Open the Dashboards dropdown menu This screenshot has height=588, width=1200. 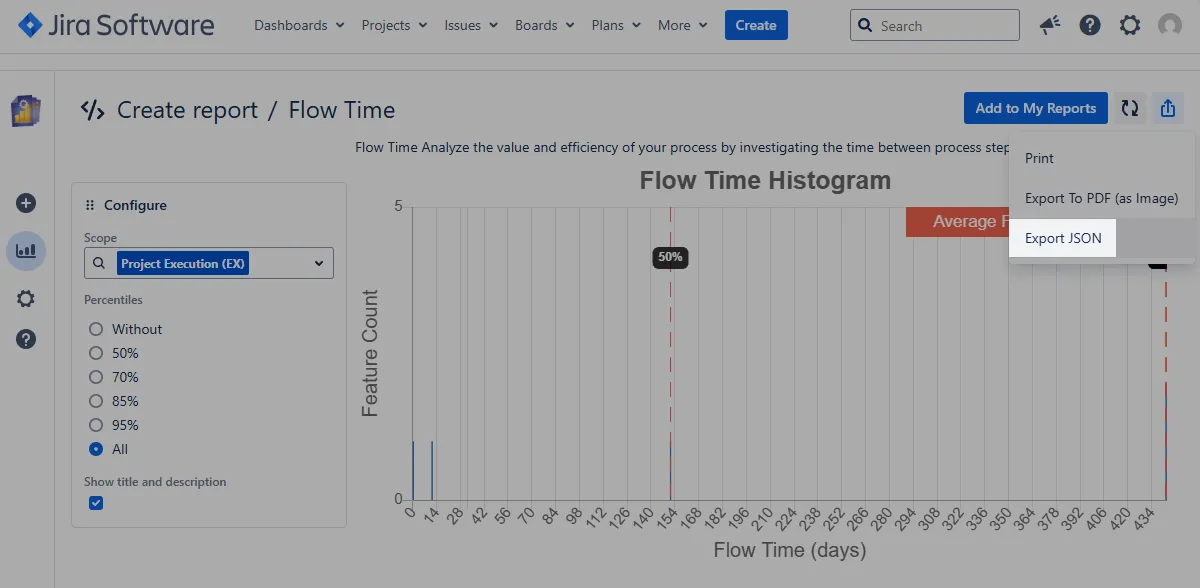[299, 26]
